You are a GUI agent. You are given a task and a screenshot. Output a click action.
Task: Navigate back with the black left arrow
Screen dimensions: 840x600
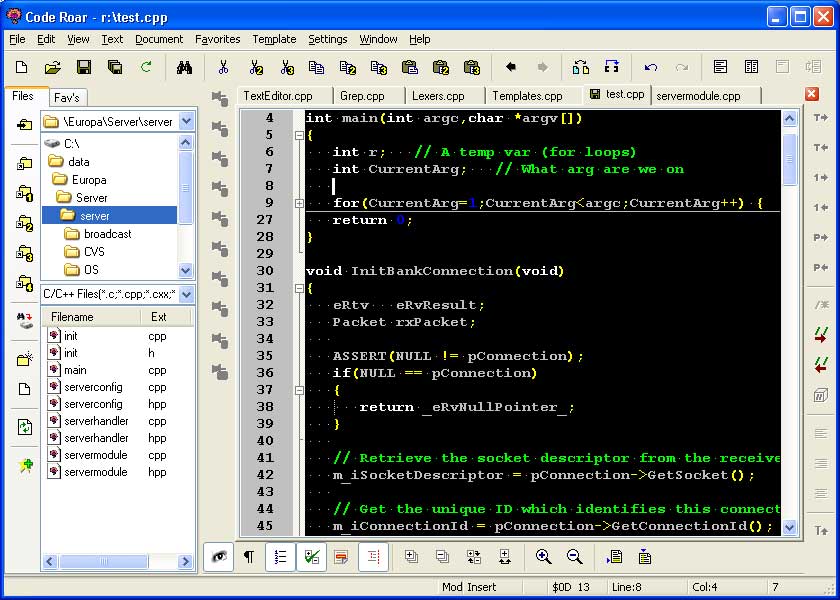(x=511, y=67)
